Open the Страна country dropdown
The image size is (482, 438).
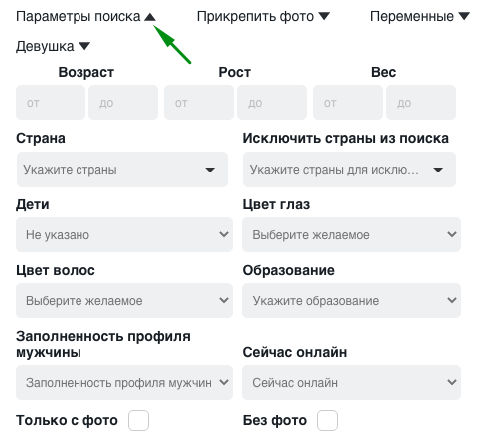(122, 170)
